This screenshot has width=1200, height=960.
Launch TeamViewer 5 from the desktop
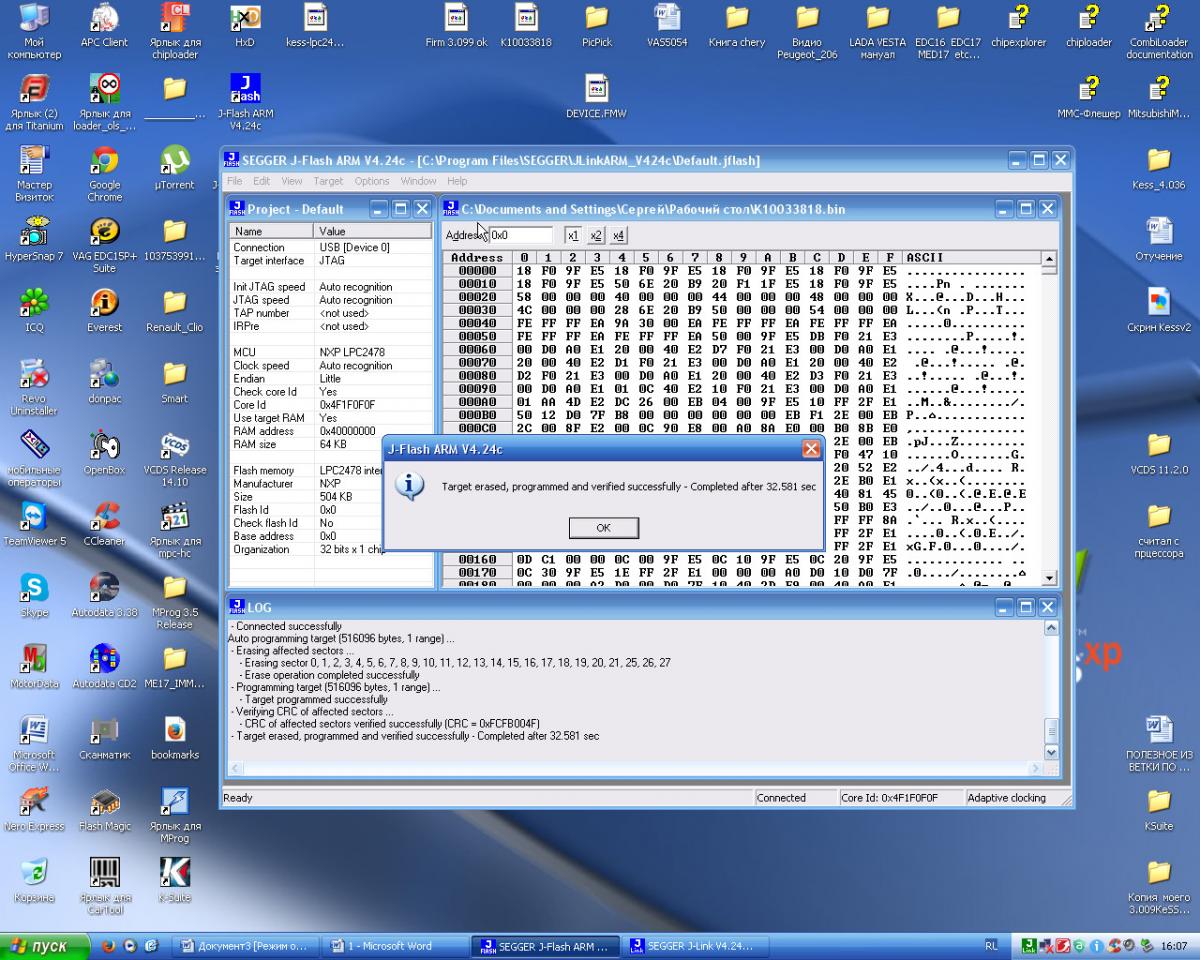[x=34, y=516]
